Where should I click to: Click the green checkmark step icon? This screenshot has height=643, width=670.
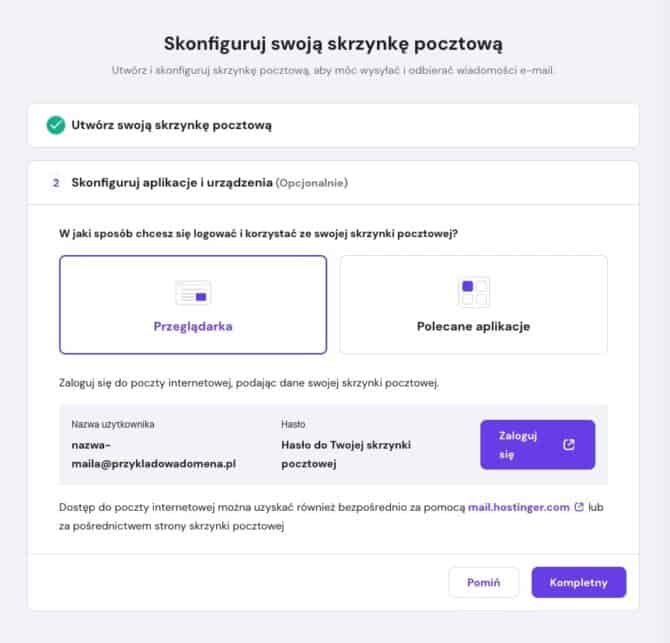[56, 126]
